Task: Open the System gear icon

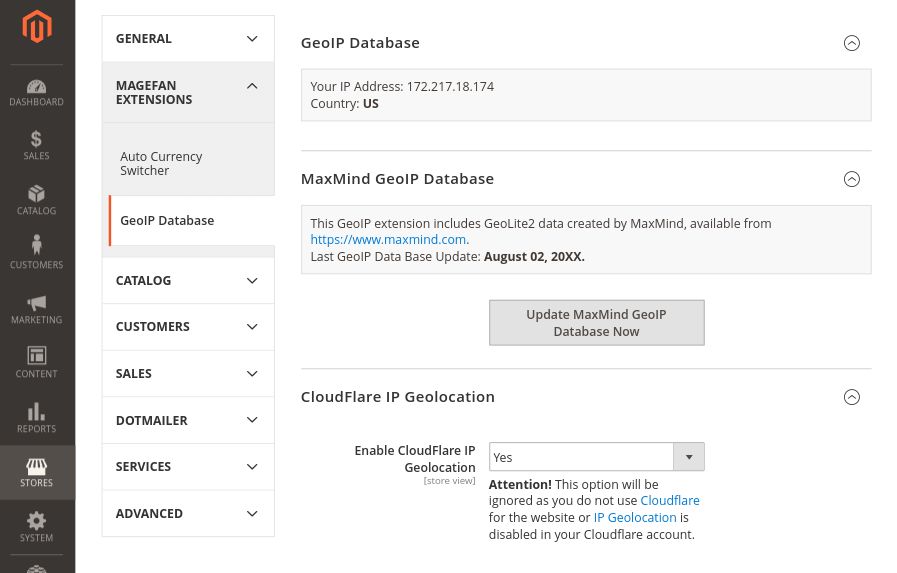Action: [37, 527]
